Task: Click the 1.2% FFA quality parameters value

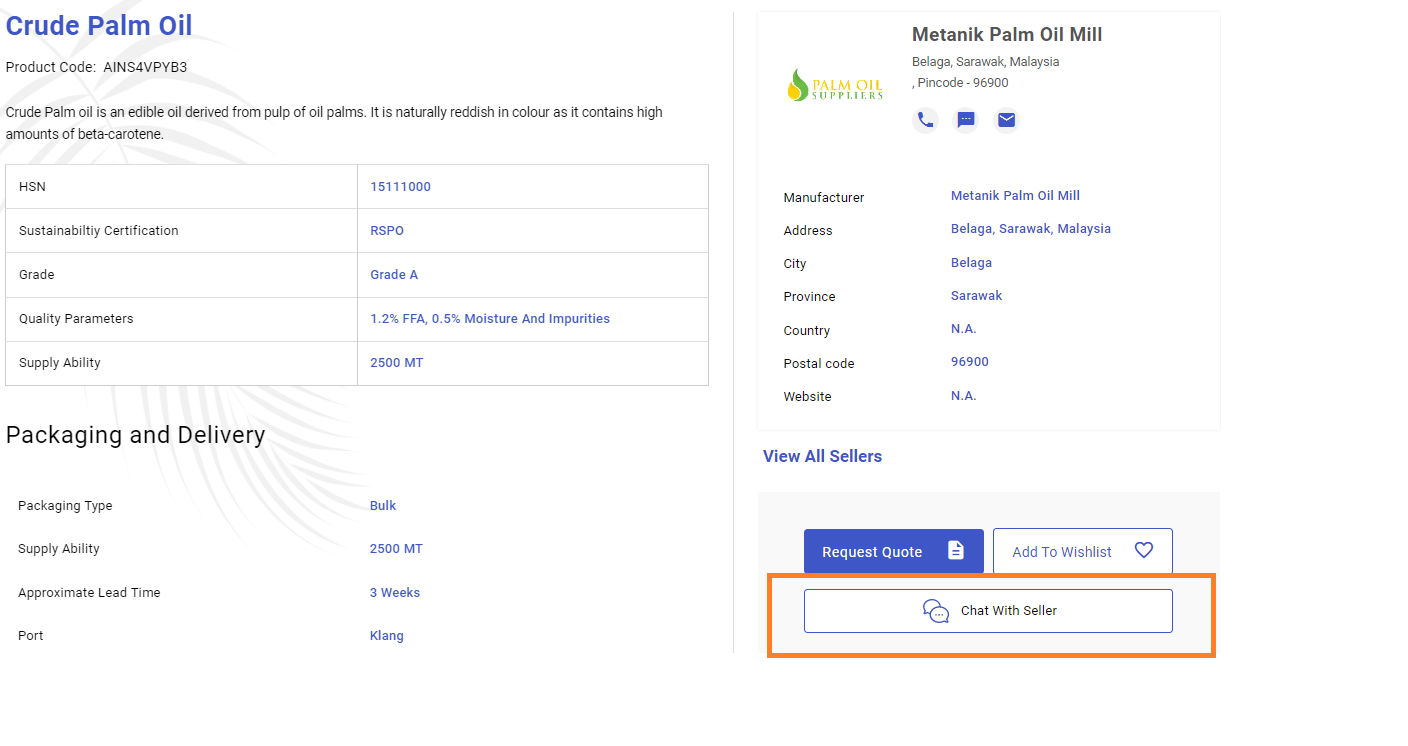Action: (490, 319)
